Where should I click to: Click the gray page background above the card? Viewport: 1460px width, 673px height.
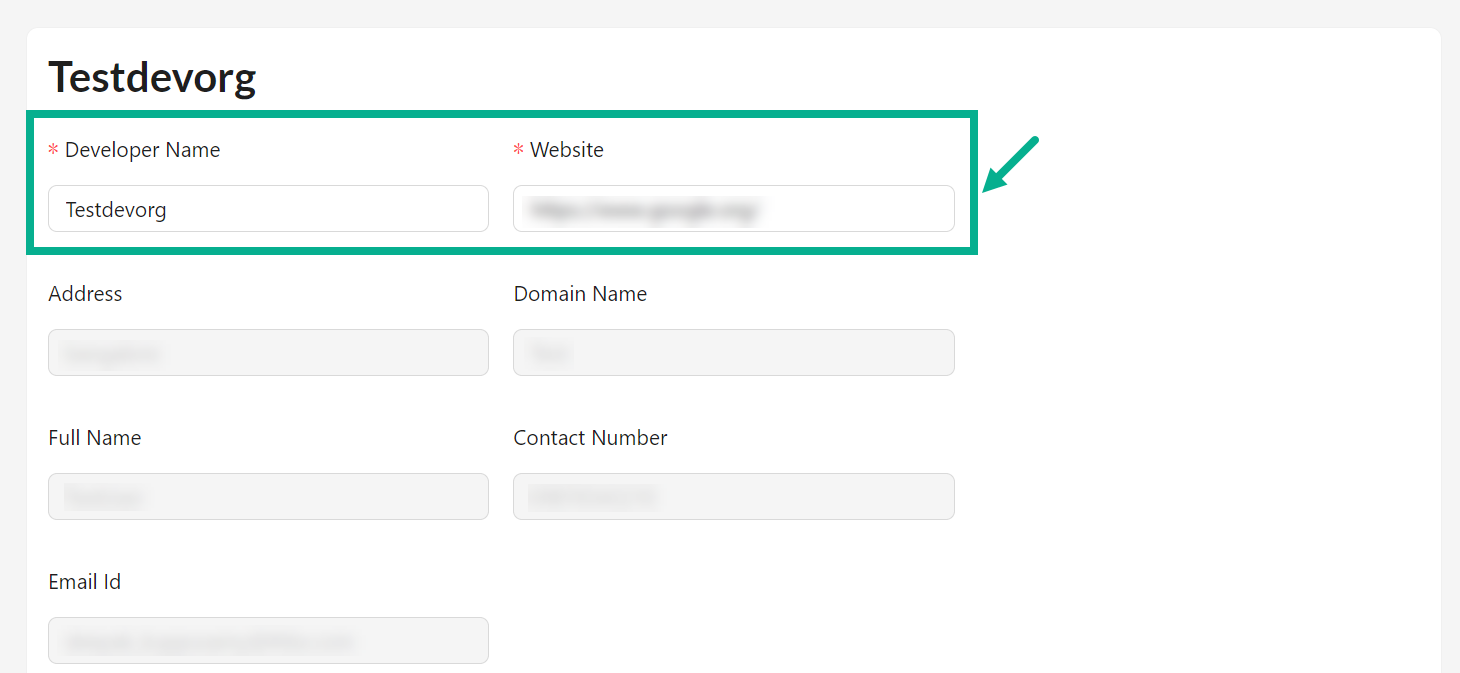(730, 13)
